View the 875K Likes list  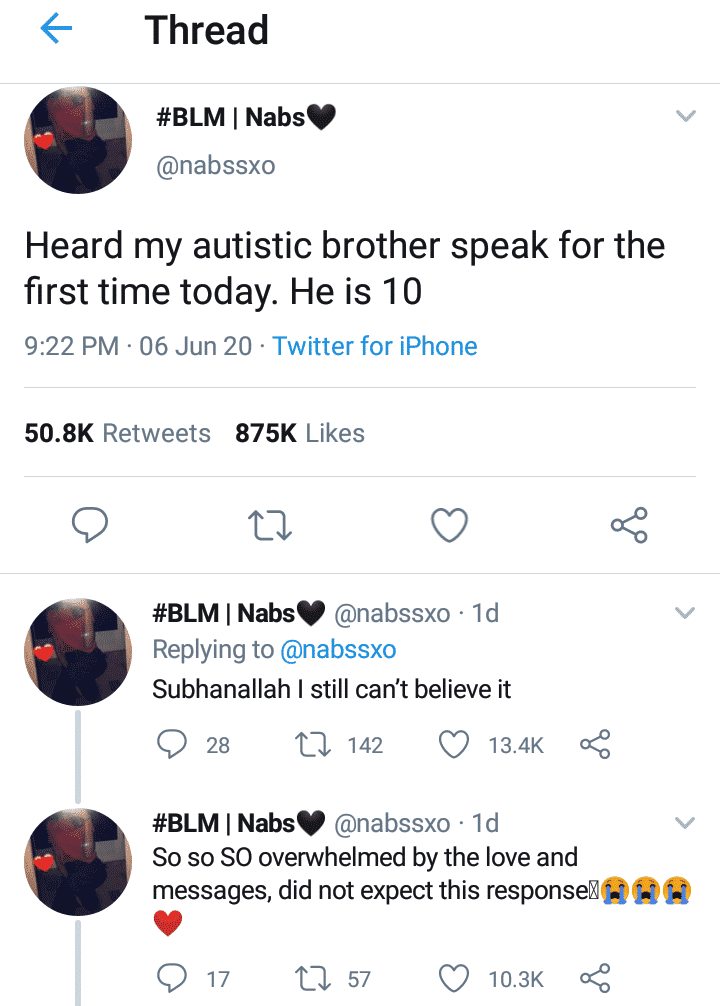click(x=300, y=433)
